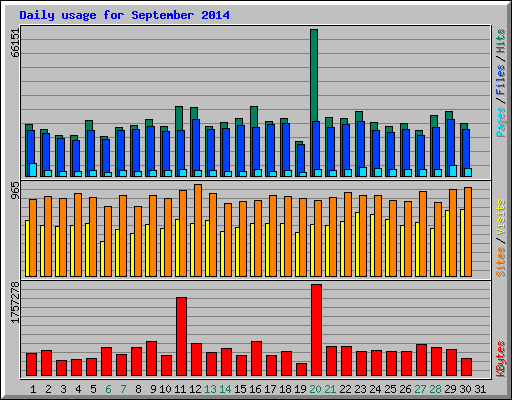The width and height of the screenshot is (512, 400).
Task: Click day 9 on the x-axis
Action: click(153, 389)
